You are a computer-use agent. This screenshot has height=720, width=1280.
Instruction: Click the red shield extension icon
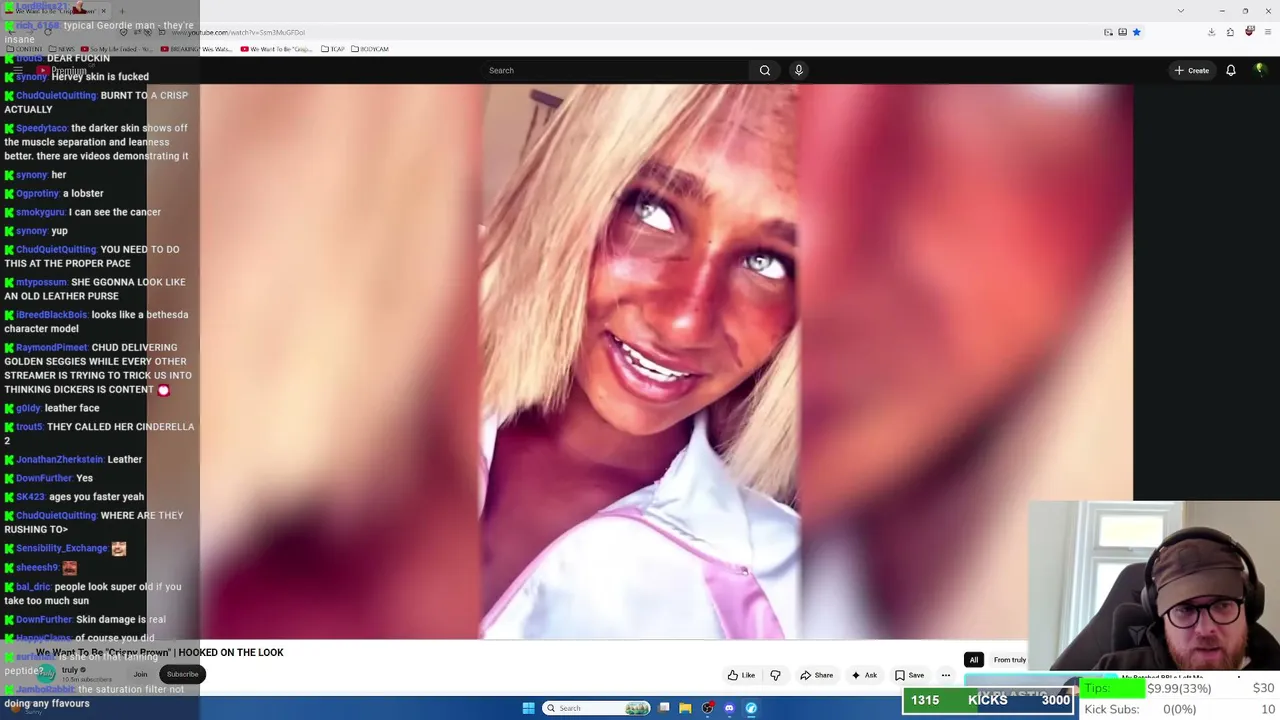coord(1249,32)
